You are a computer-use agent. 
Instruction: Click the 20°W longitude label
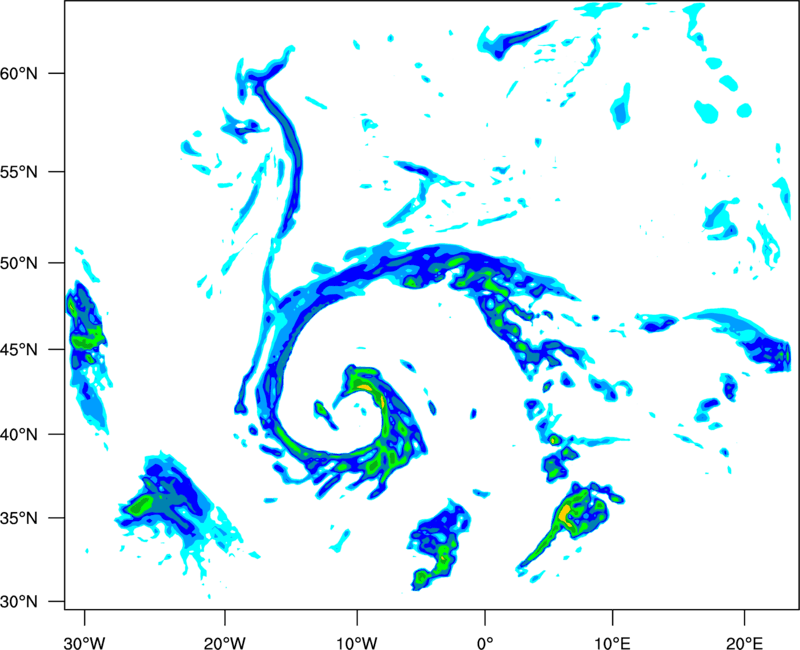pyautogui.click(x=225, y=643)
